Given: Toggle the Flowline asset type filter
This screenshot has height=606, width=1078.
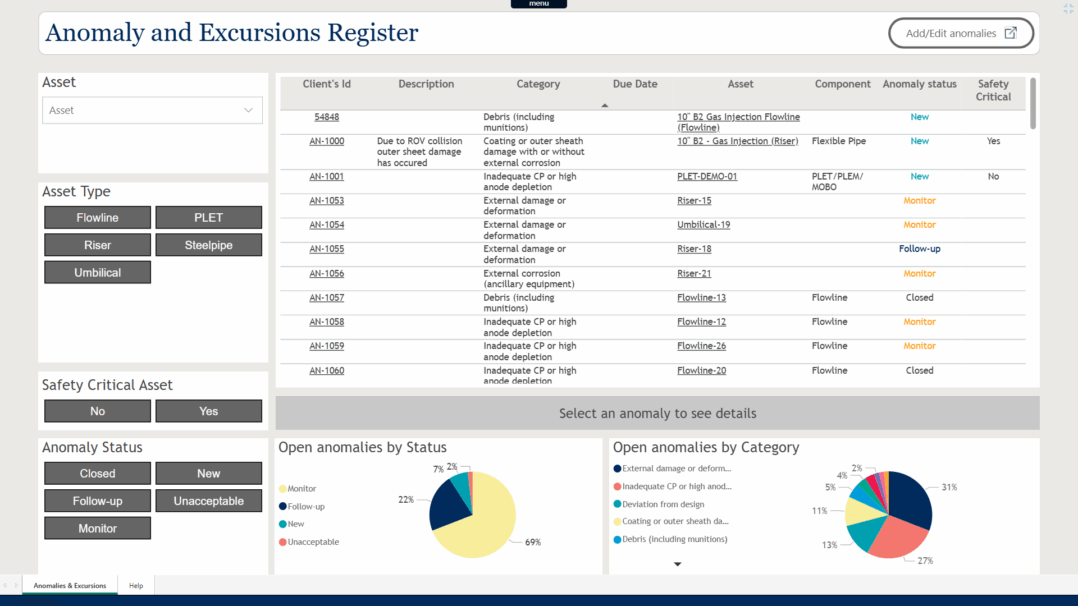Looking at the screenshot, I should tap(97, 218).
